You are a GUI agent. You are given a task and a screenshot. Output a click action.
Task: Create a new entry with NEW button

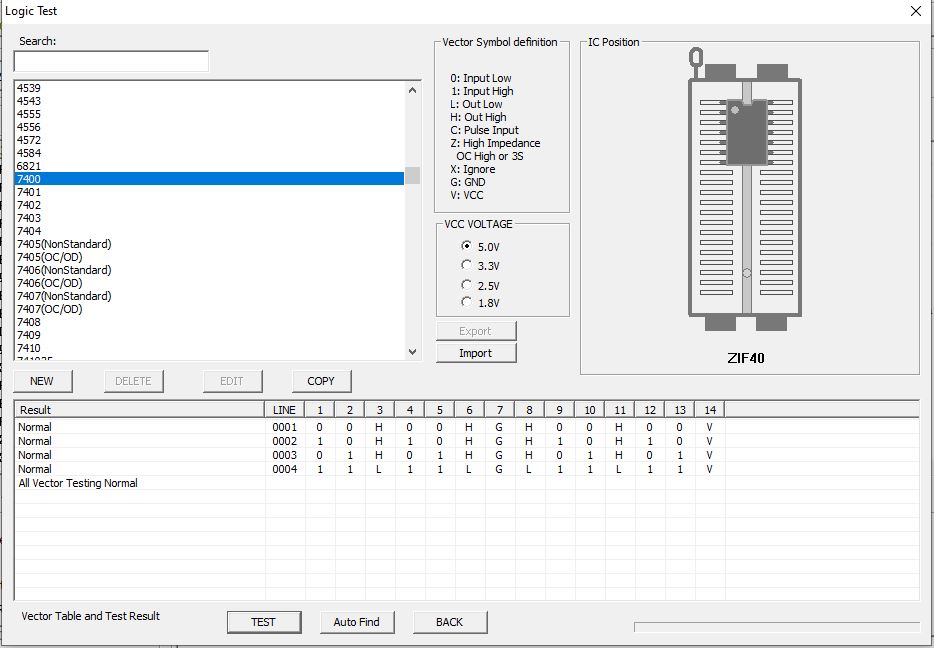click(x=42, y=381)
